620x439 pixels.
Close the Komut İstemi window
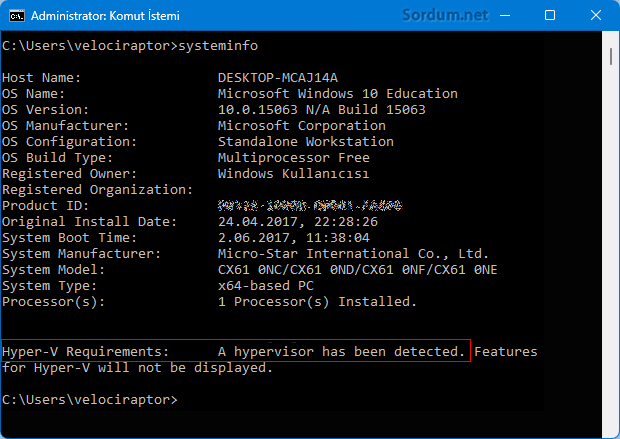point(595,15)
